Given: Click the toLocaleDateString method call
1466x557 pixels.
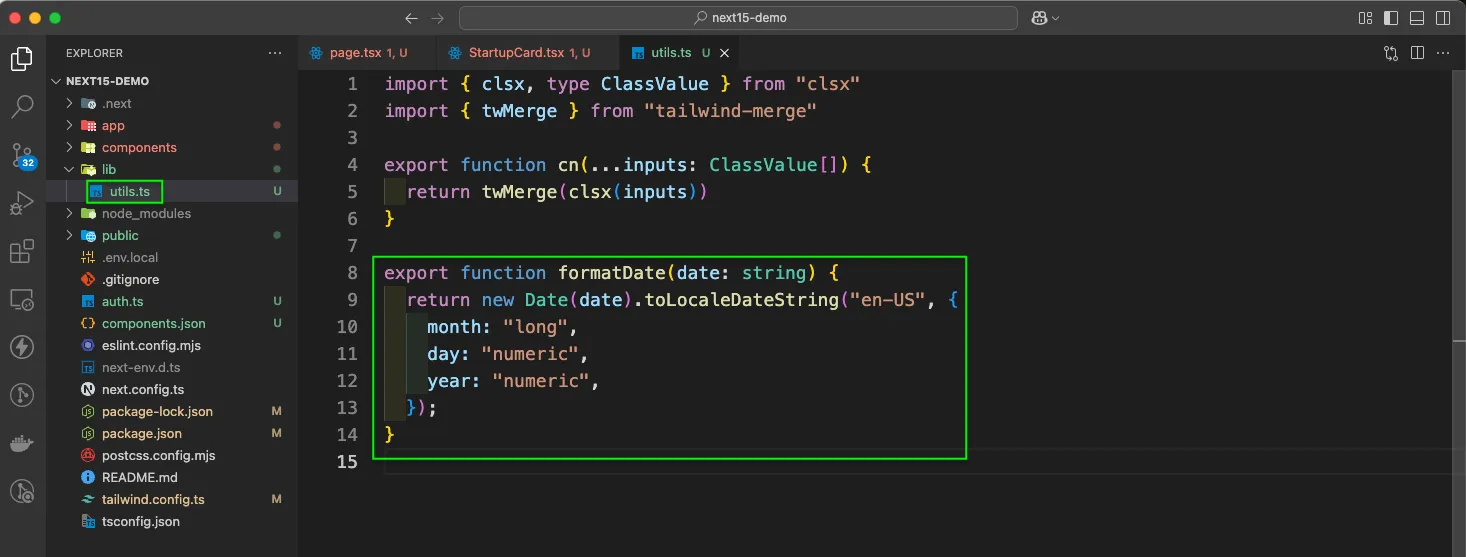Looking at the screenshot, I should pos(741,300).
